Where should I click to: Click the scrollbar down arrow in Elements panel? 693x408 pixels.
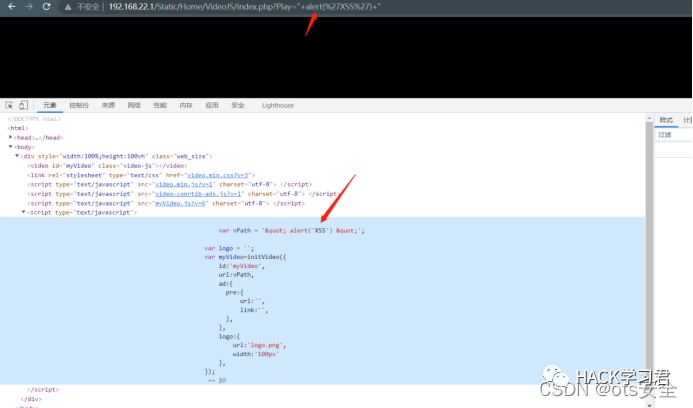pyautogui.click(x=649, y=404)
